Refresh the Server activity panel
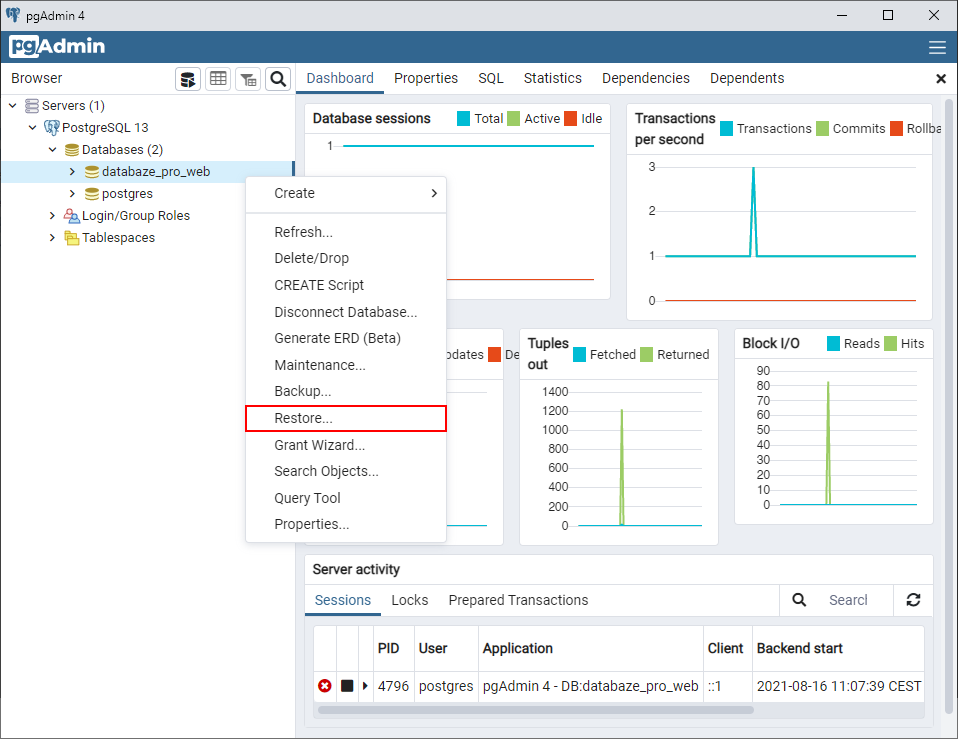The width and height of the screenshot is (958, 739). (x=913, y=600)
